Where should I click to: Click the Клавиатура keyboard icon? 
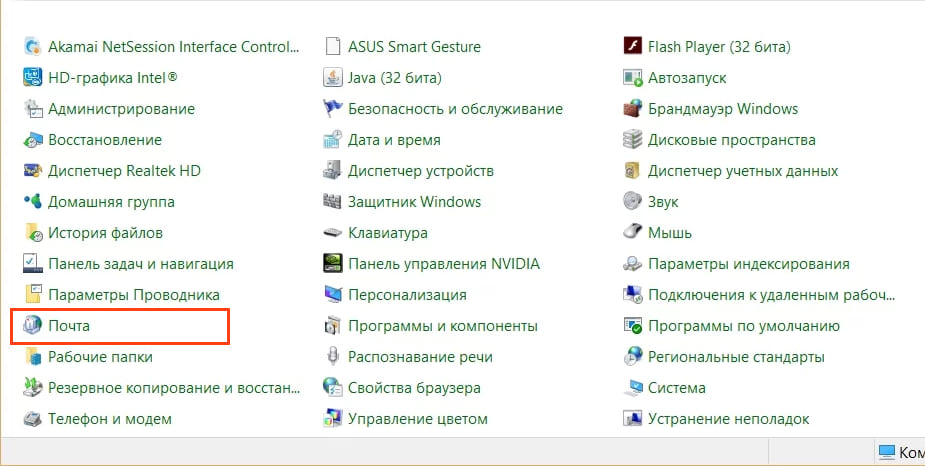coord(333,232)
